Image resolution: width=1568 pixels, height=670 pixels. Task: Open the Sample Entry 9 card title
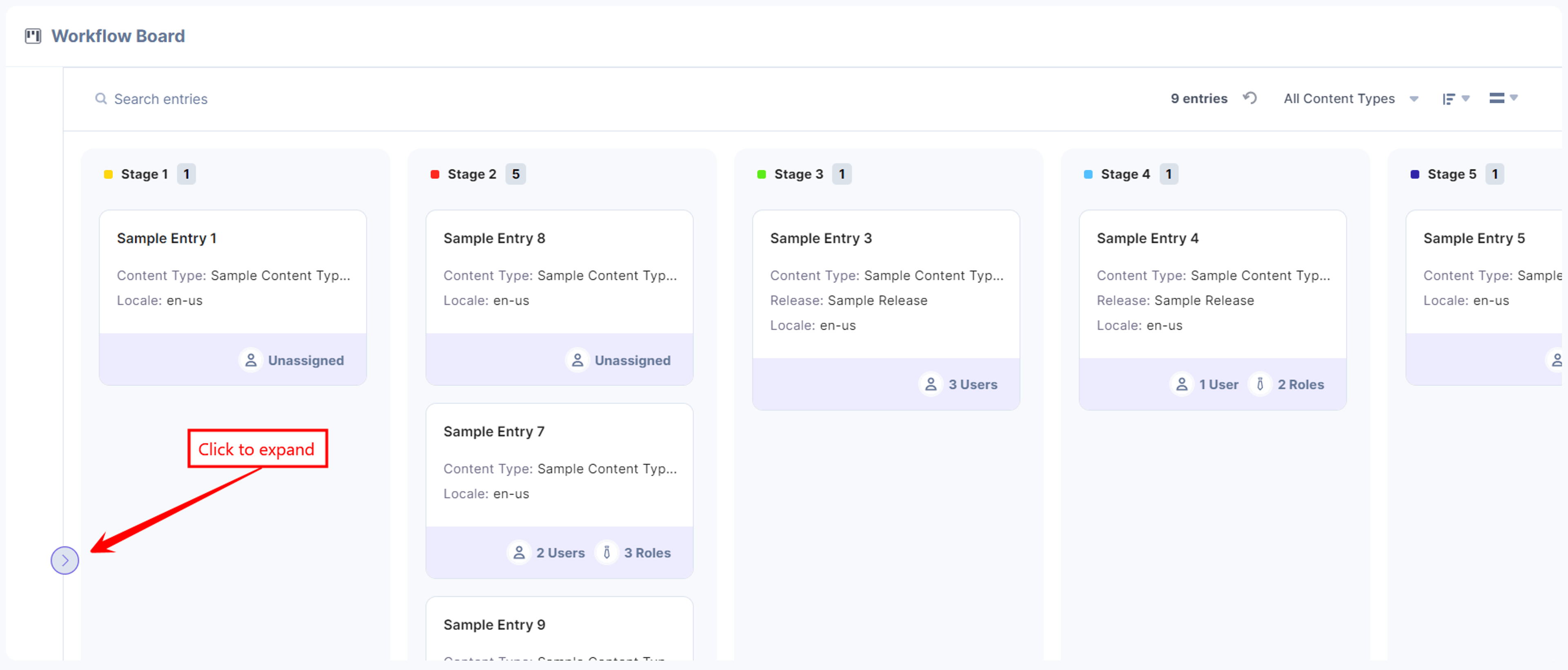point(494,625)
